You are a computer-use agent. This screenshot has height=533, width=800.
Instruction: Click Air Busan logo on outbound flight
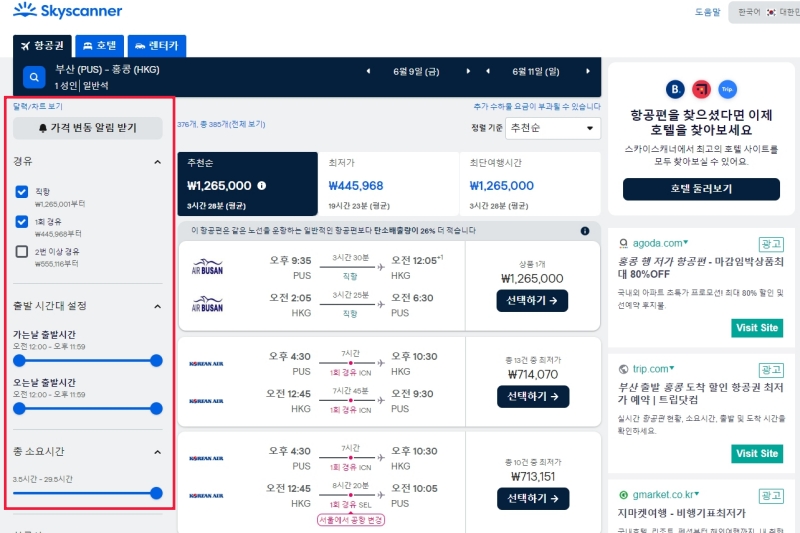[207, 267]
